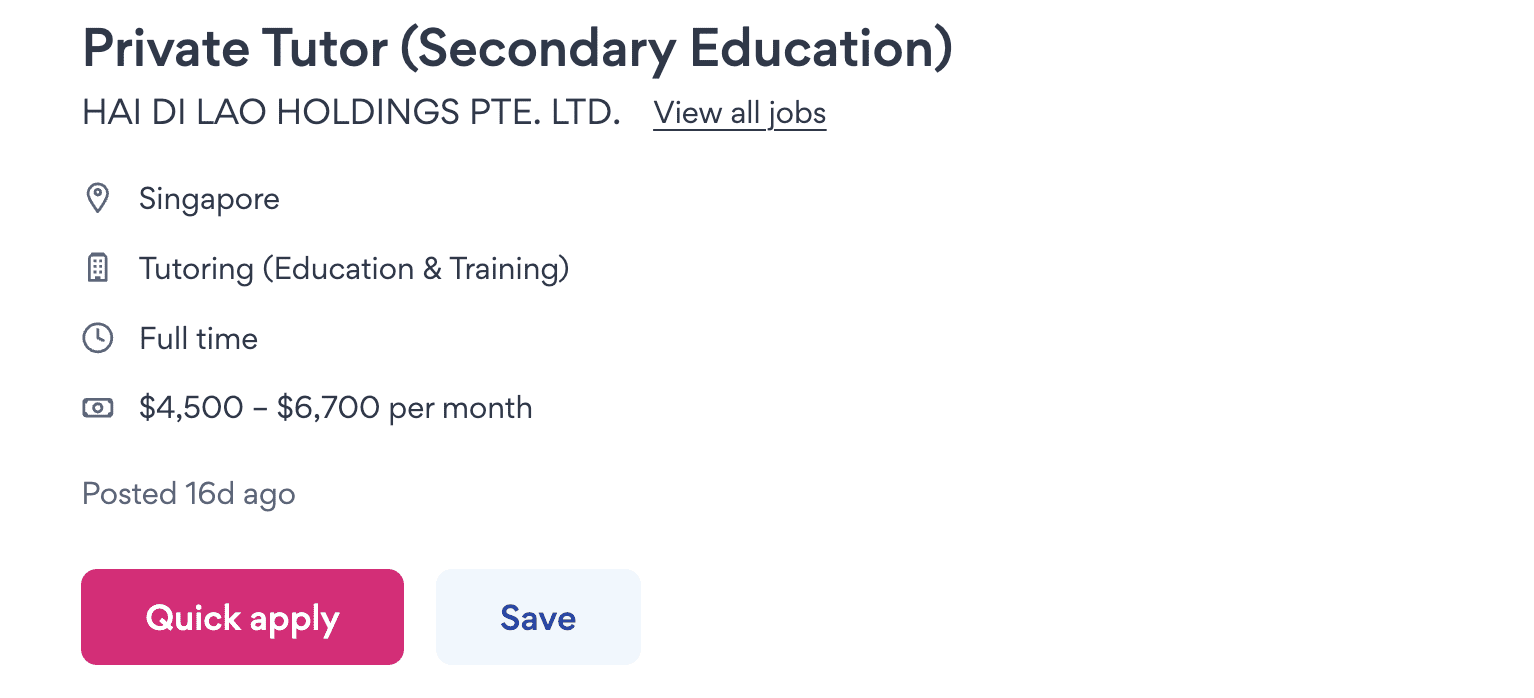Screen dimensions: 1534x698
Task: Open the View all jobs link
Action: [739, 113]
